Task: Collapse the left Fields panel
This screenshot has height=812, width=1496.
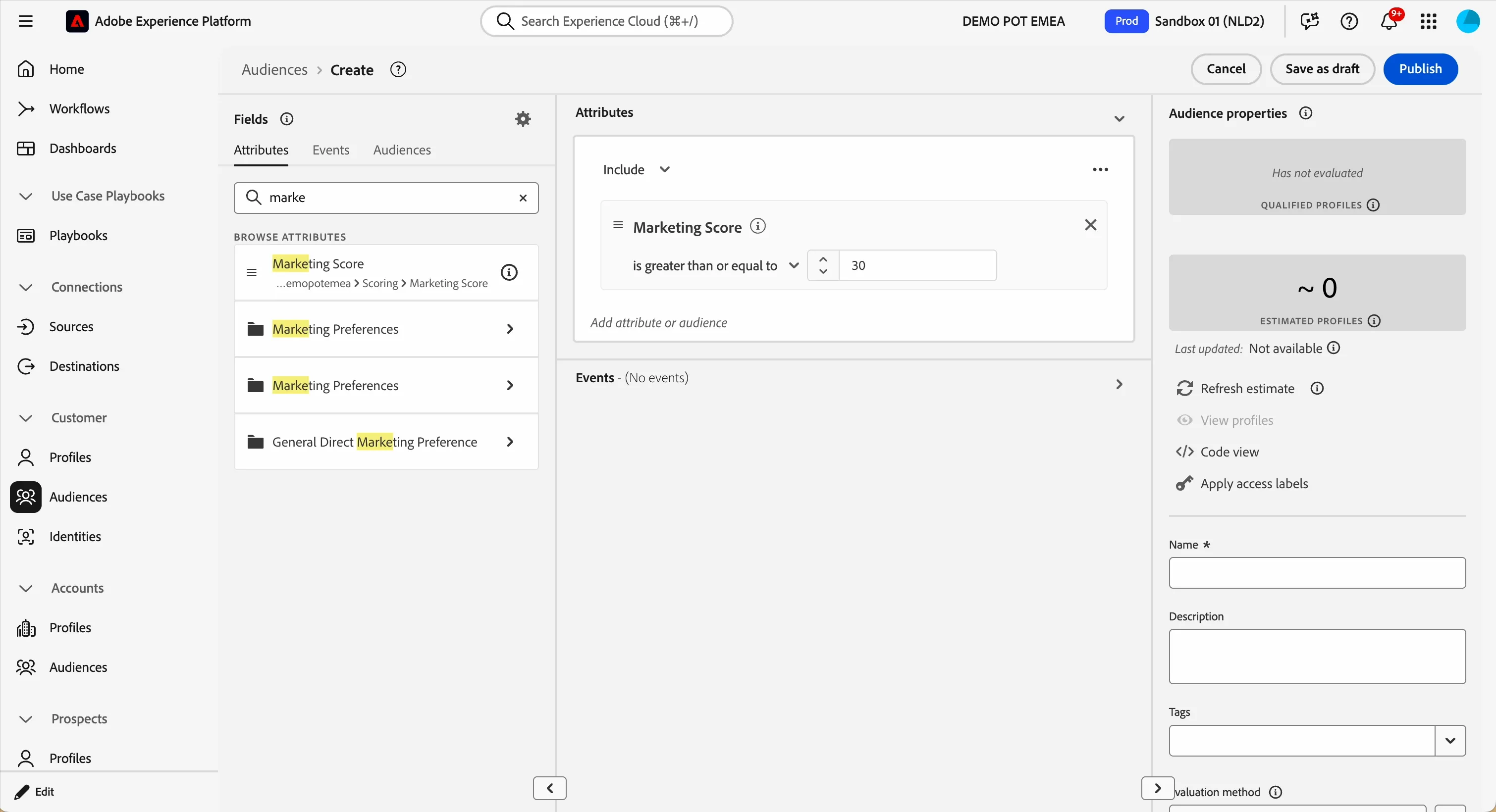Action: (549, 788)
